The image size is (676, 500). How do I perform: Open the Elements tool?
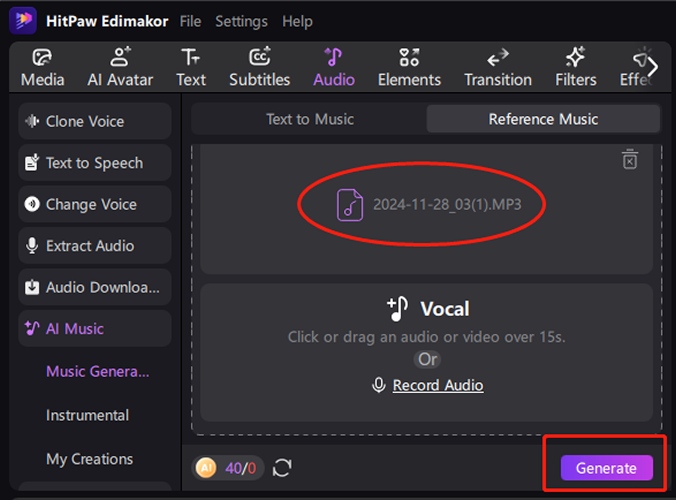coord(409,68)
